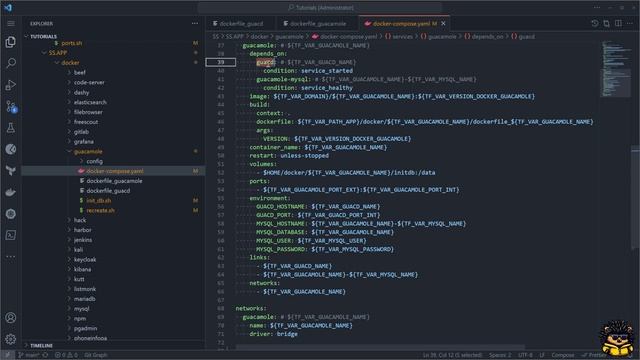Collapse the guacamole folder
The image size is (640, 360).
(69, 151)
